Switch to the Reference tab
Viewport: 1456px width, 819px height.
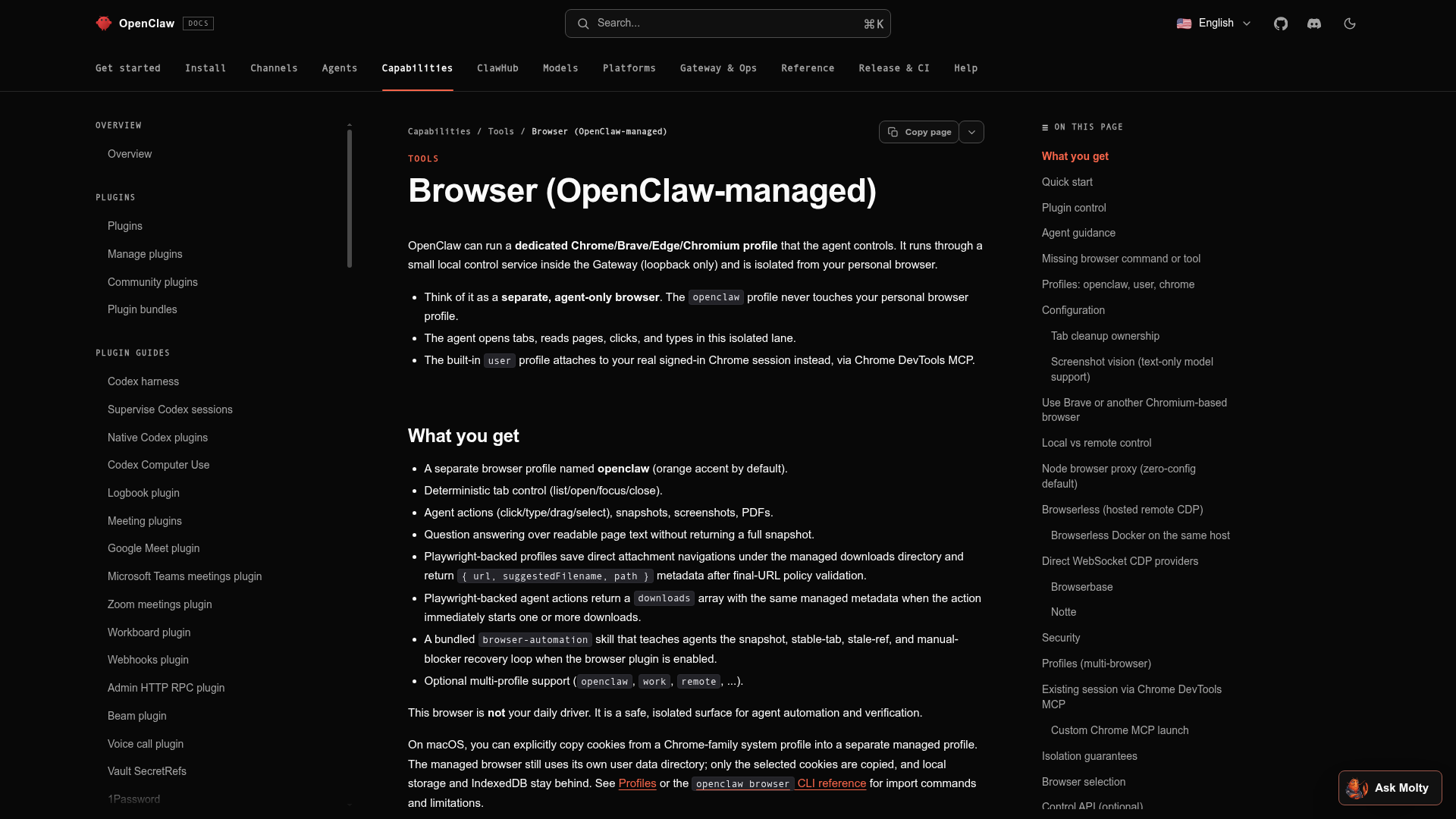[808, 68]
